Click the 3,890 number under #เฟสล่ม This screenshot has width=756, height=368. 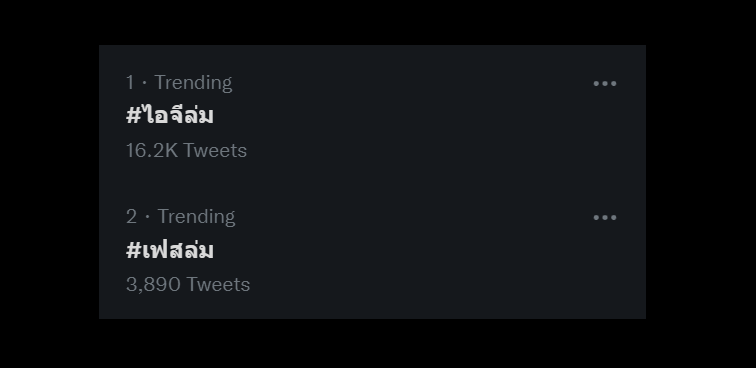point(153,285)
